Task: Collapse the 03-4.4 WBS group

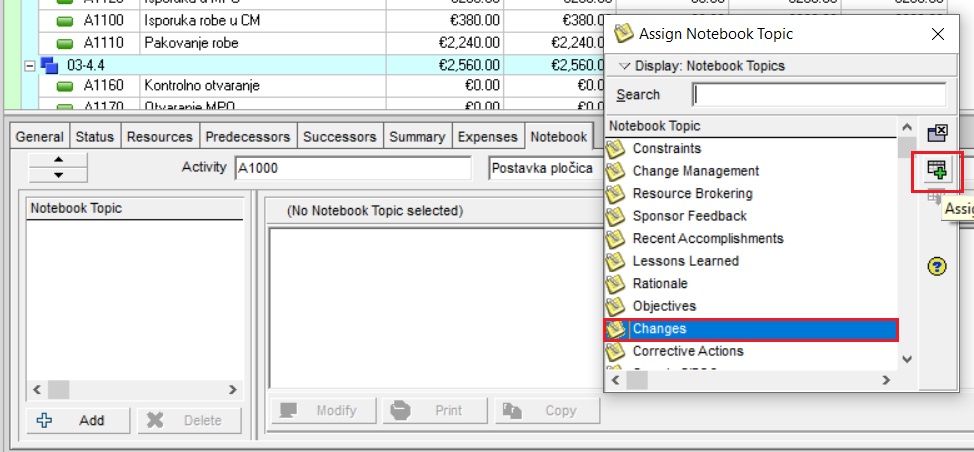Action: coord(30,65)
